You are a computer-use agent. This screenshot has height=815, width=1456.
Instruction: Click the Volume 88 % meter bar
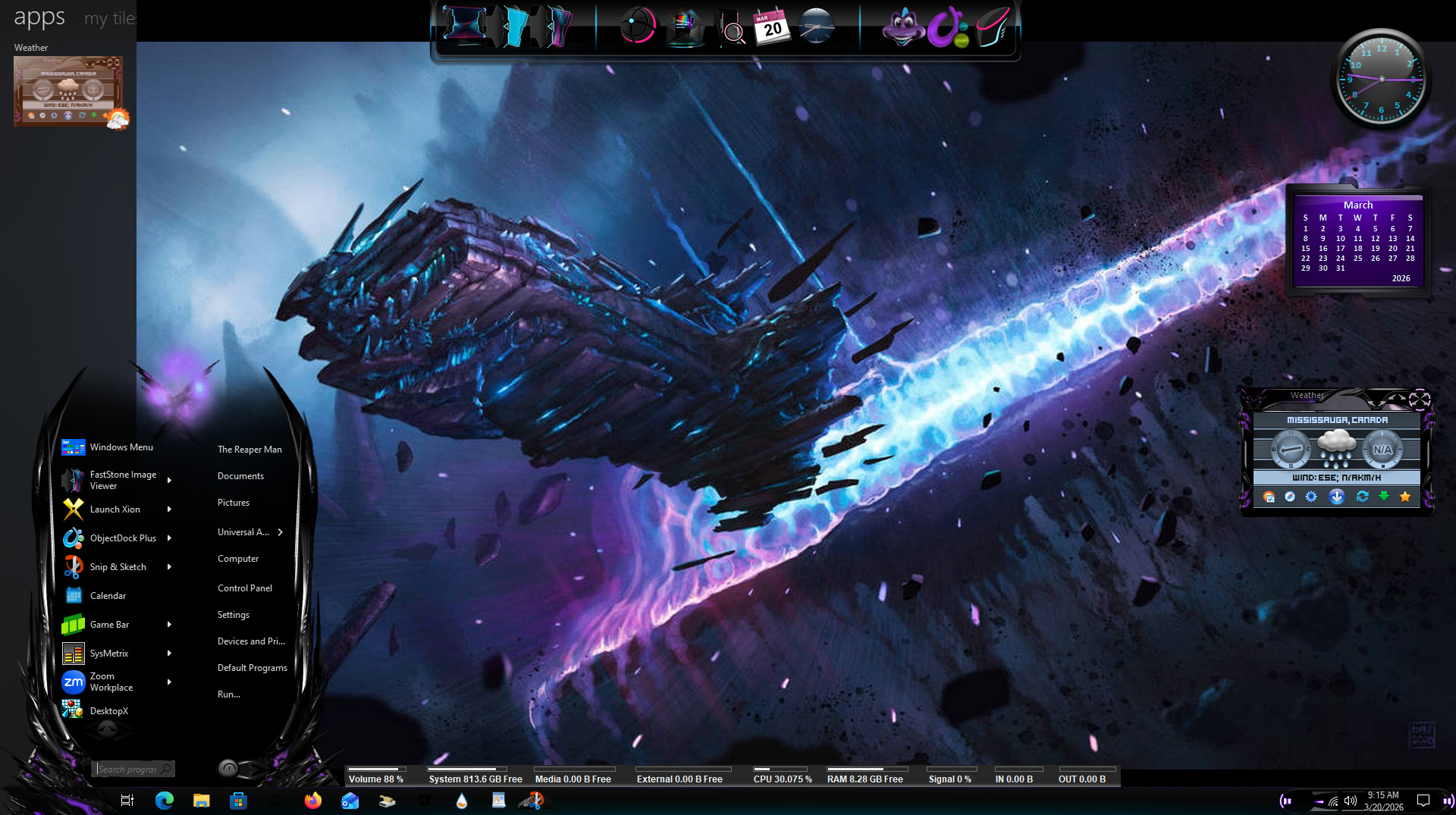click(376, 770)
